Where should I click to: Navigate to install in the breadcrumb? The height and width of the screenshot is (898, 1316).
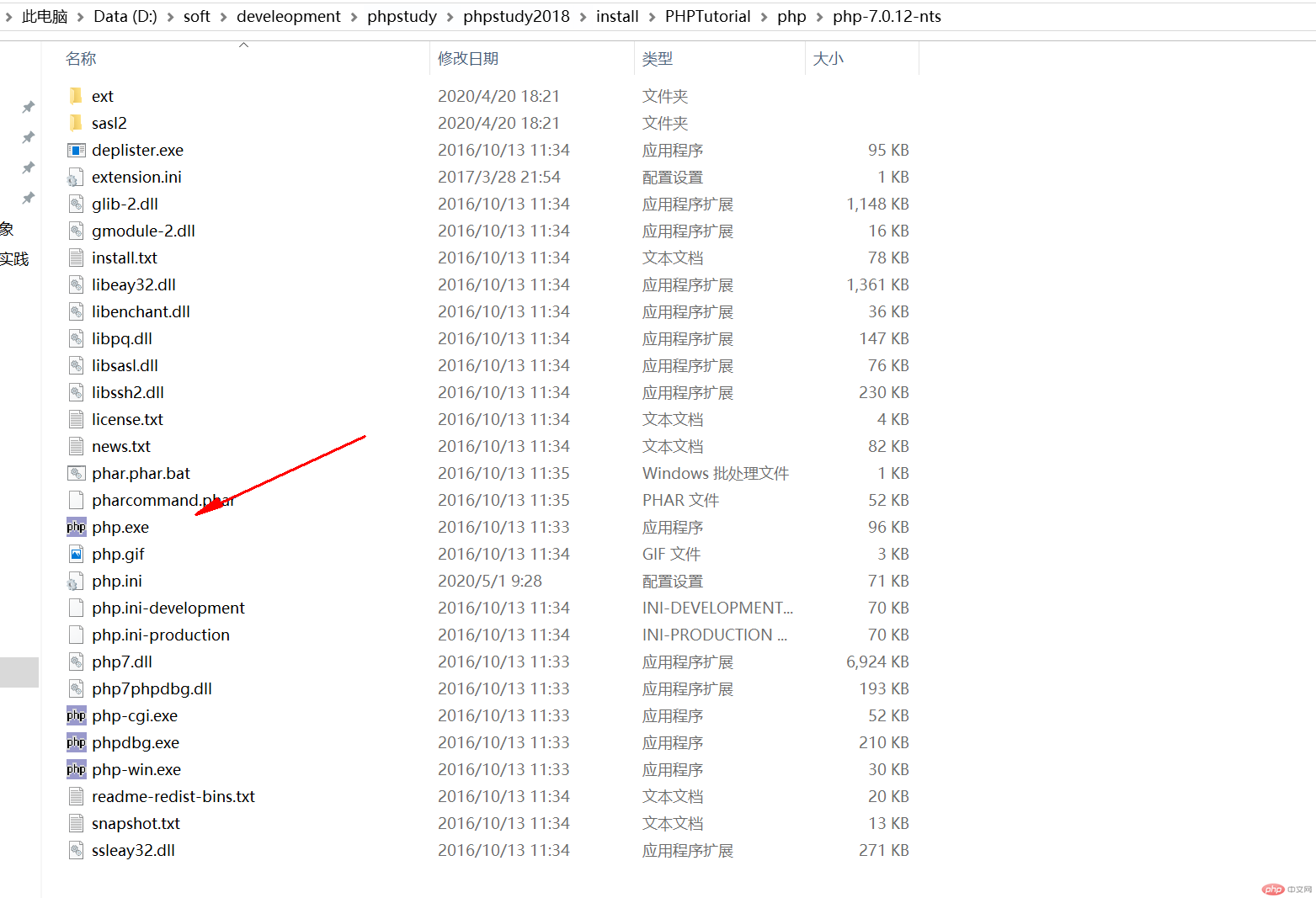617,17
